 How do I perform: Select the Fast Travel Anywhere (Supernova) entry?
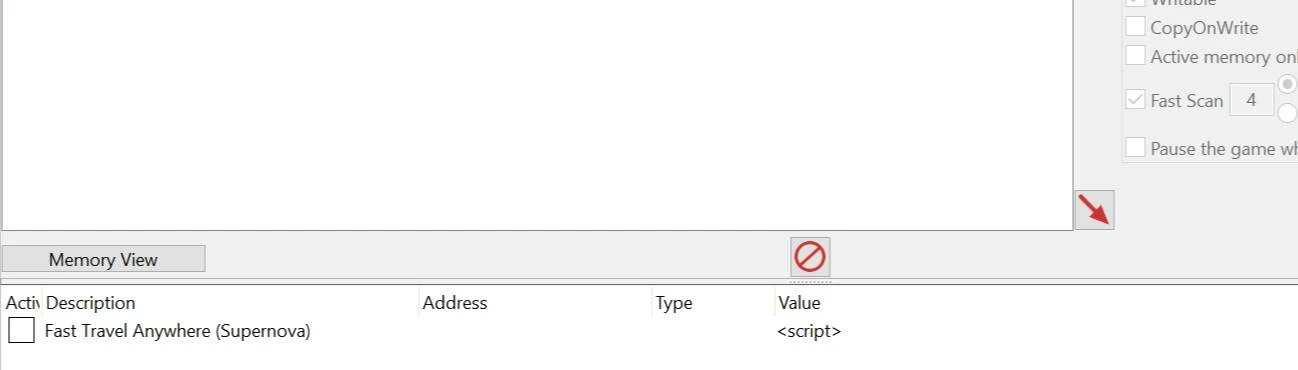(x=178, y=331)
